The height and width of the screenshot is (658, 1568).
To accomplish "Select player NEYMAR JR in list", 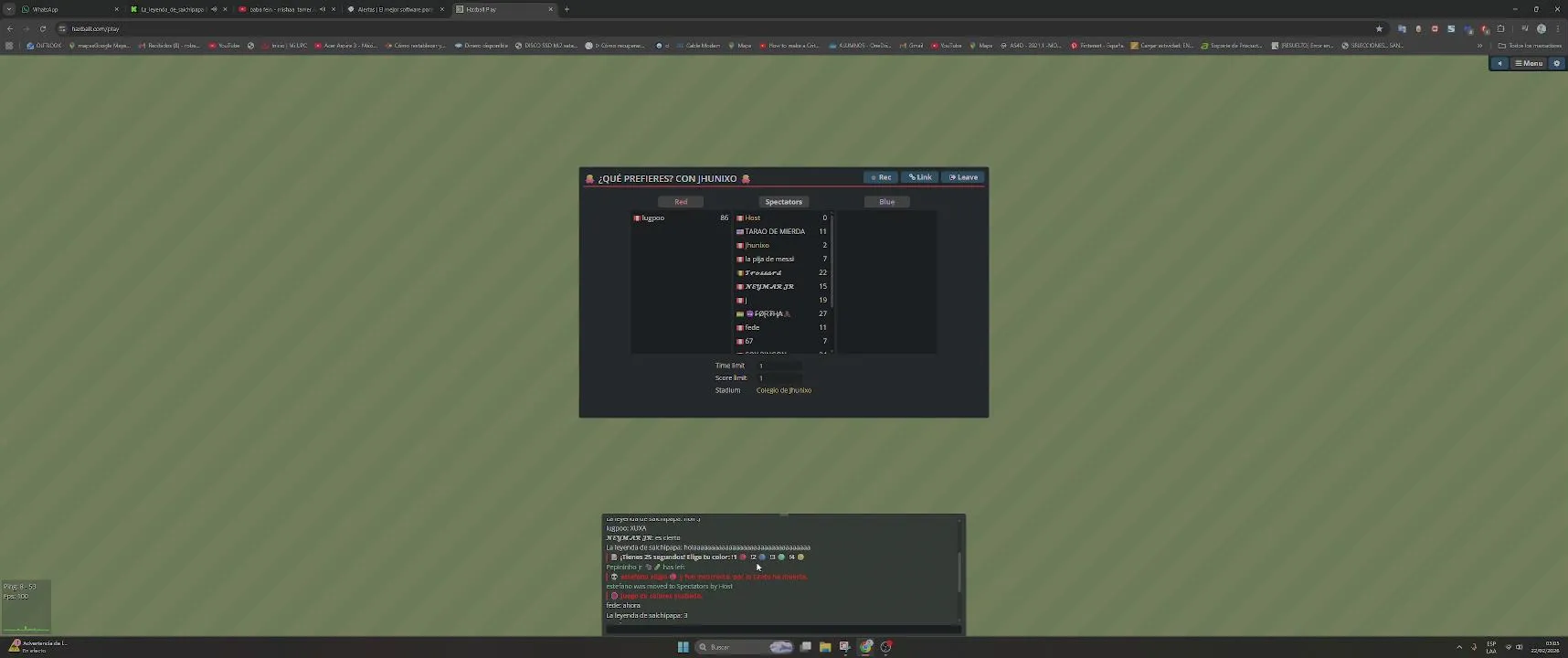I will pos(781,286).
